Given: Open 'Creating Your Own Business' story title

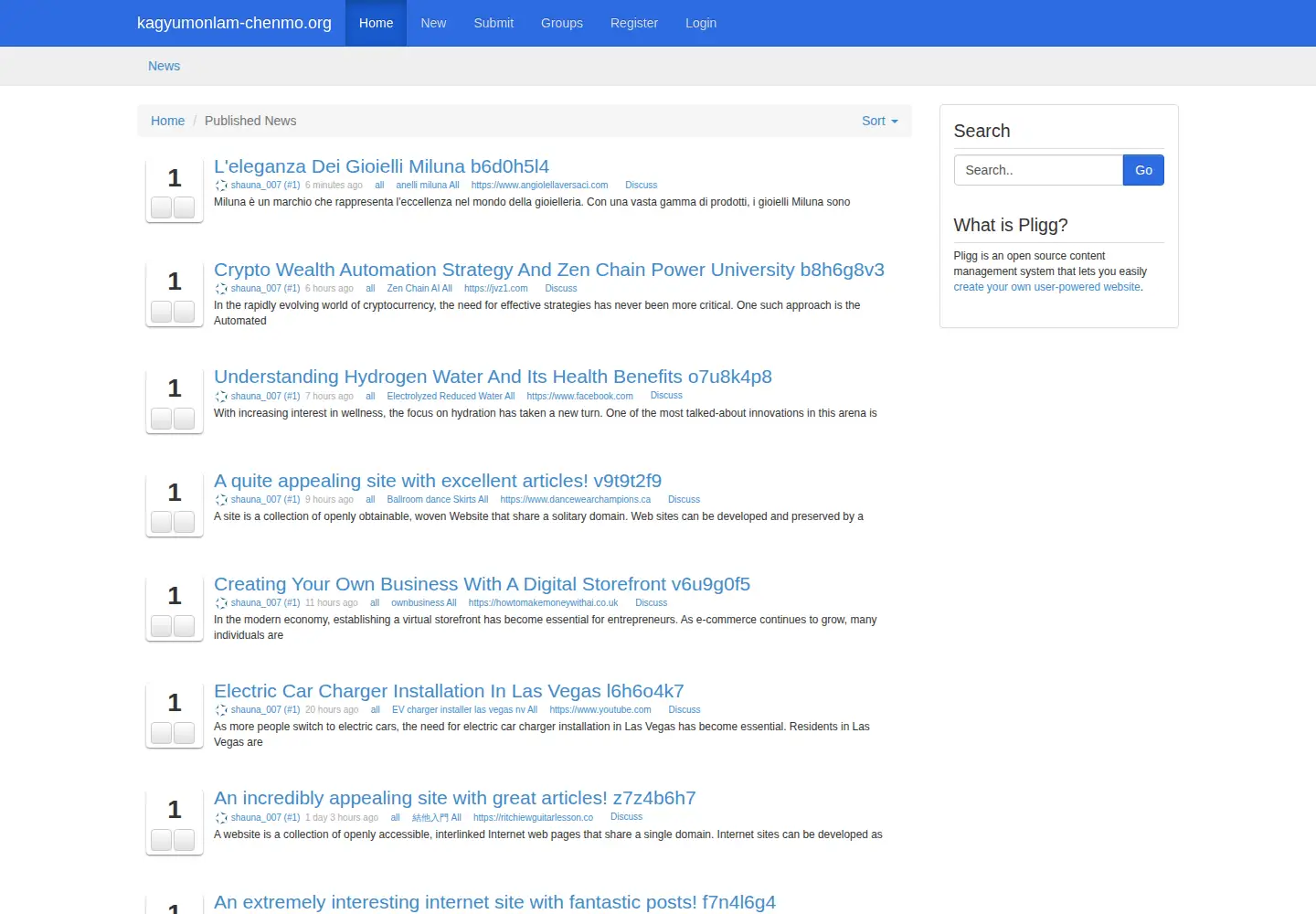Looking at the screenshot, I should pos(482,584).
